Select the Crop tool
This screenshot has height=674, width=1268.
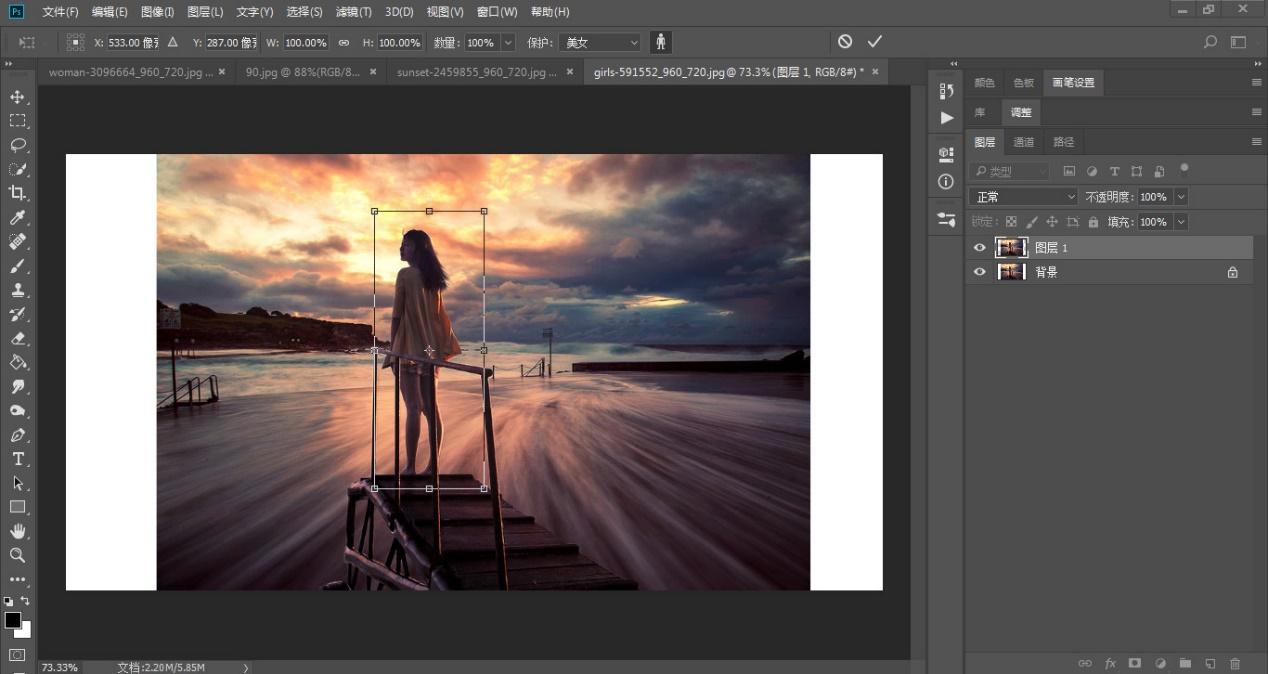pyautogui.click(x=17, y=193)
